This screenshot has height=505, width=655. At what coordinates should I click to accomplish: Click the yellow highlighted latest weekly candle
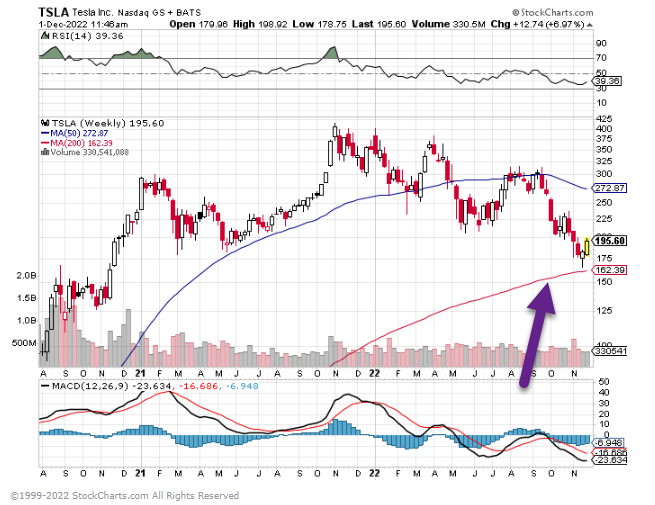pos(587,246)
